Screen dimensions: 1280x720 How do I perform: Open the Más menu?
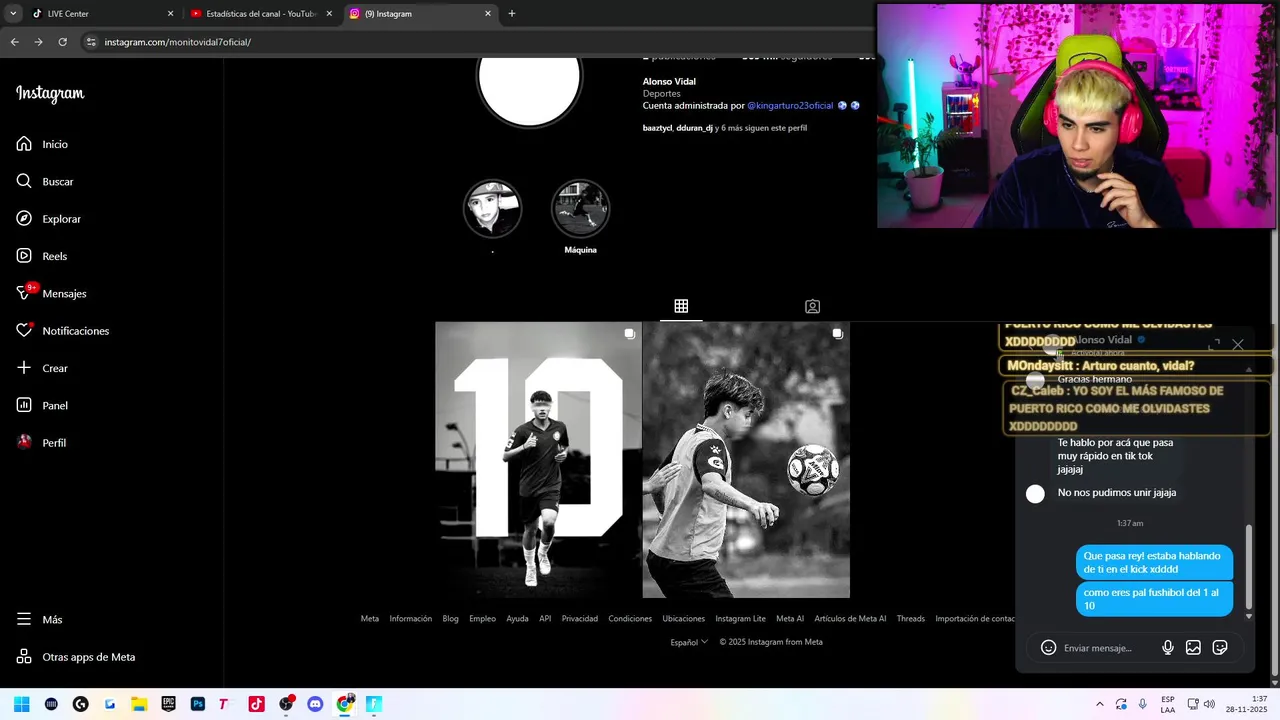39,619
